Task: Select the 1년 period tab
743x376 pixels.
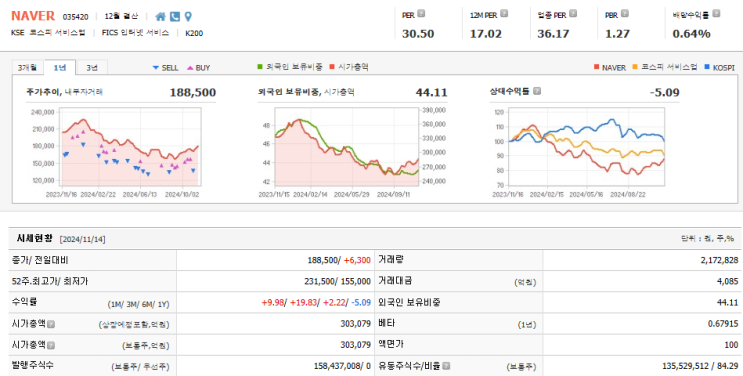Action: click(60, 67)
